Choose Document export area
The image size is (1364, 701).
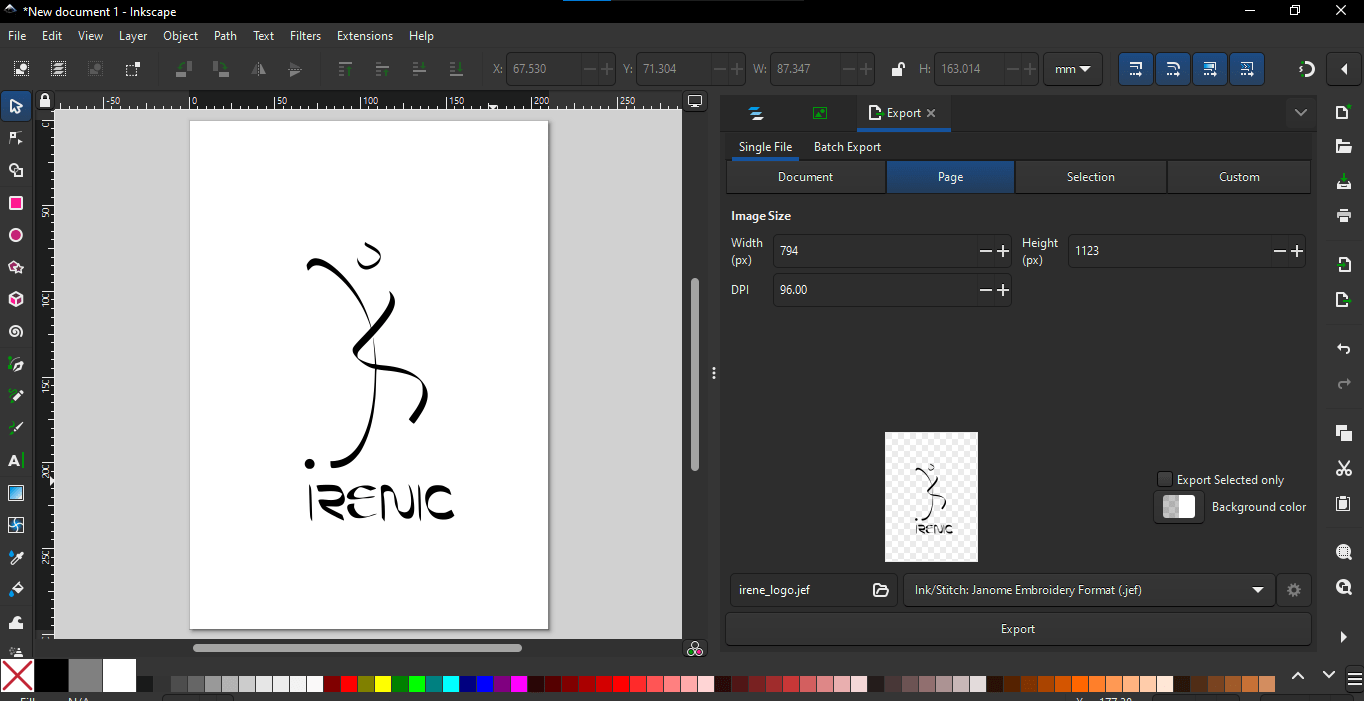pyautogui.click(x=806, y=177)
